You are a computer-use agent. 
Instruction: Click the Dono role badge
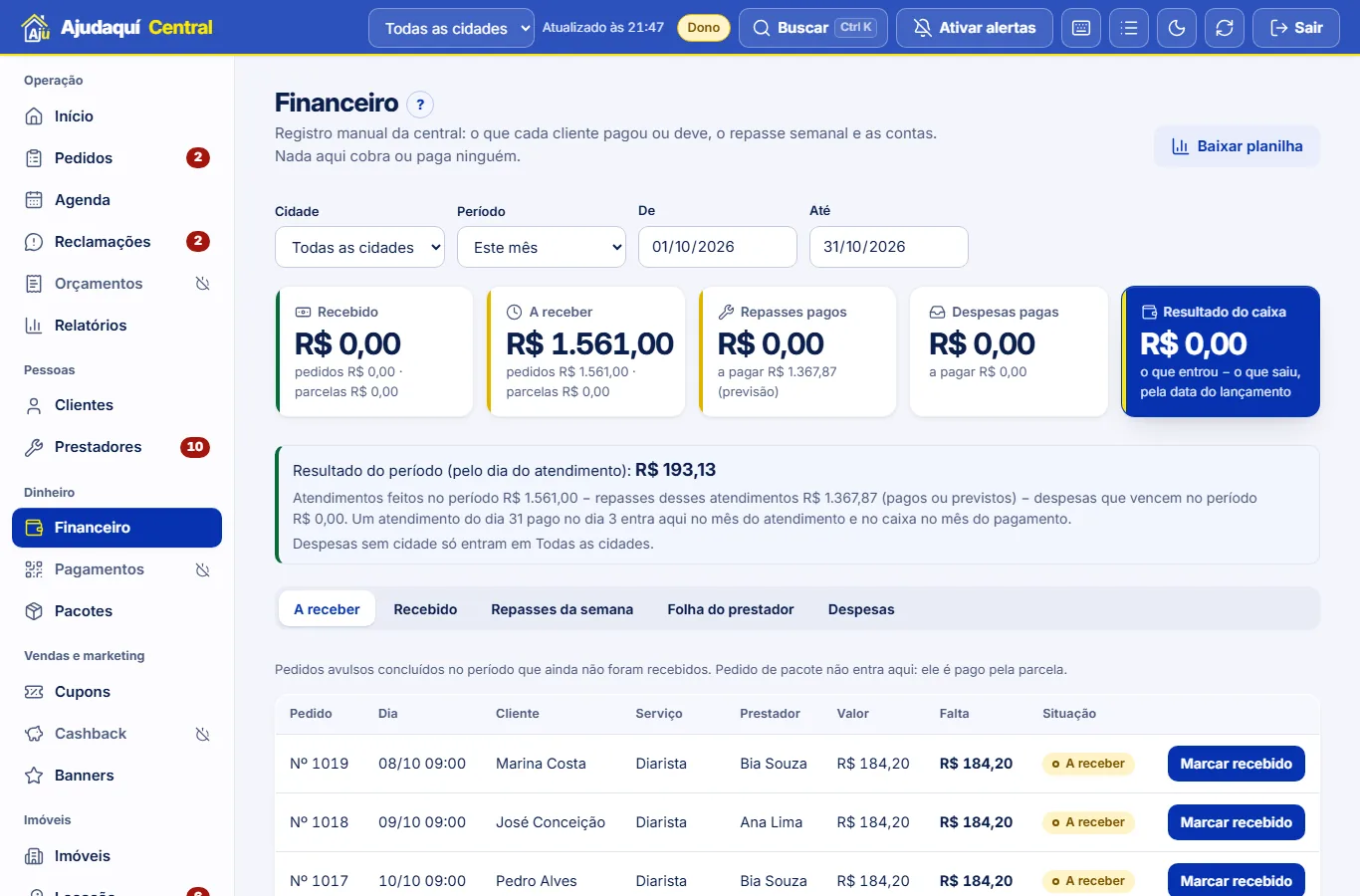tap(704, 28)
